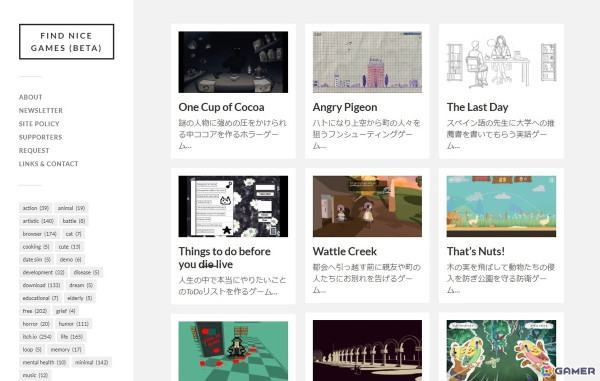
Task: Open Things to do before you die thumbnail
Action: [233, 206]
